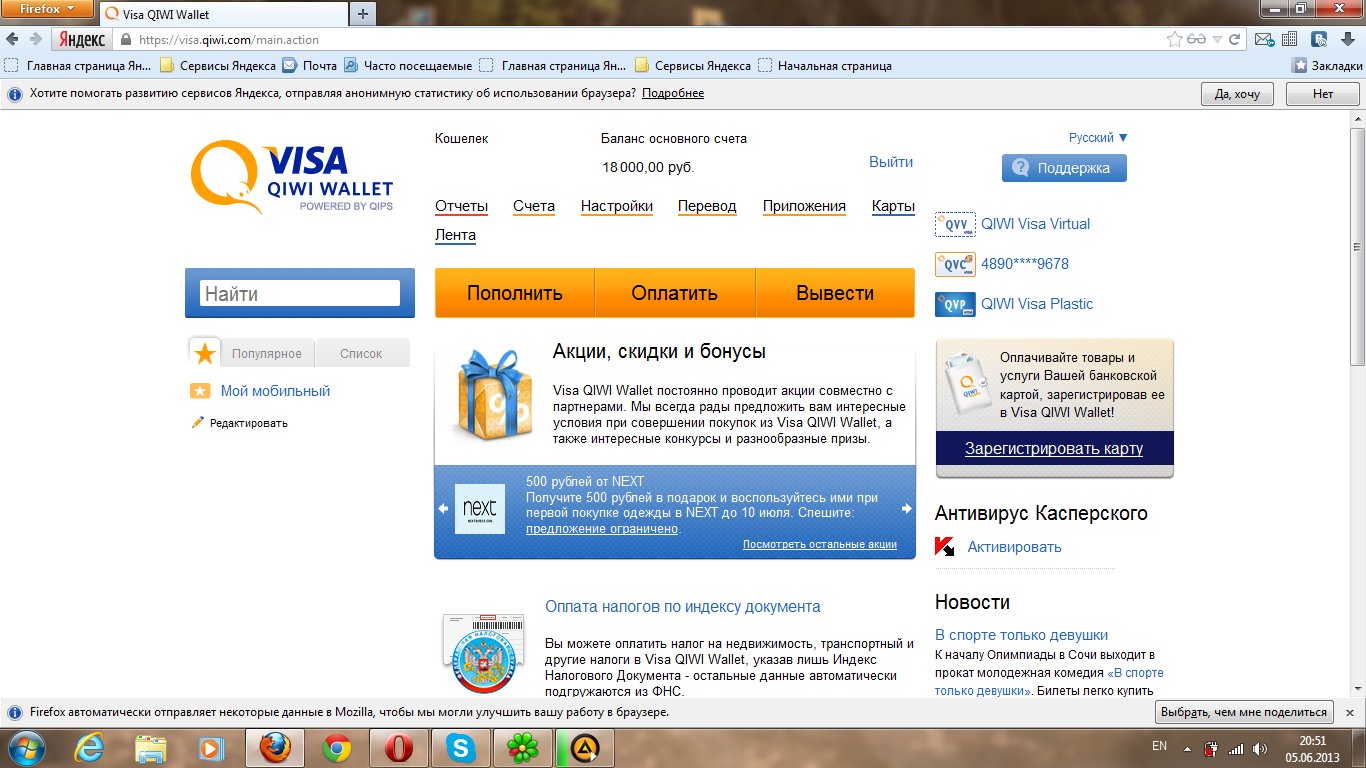Switch to the Список tab
Viewport: 1366px width, 768px height.
(x=362, y=354)
